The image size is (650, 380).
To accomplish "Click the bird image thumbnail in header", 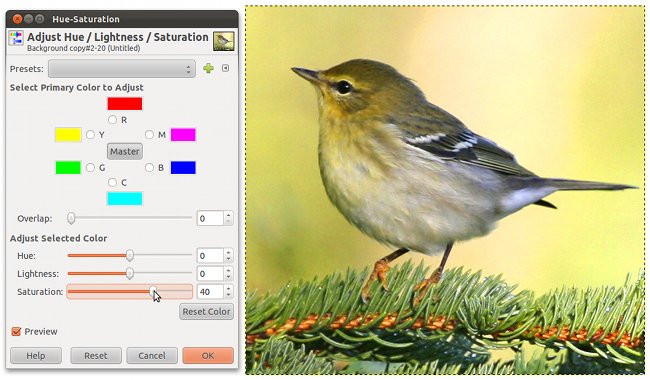I will tap(223, 41).
